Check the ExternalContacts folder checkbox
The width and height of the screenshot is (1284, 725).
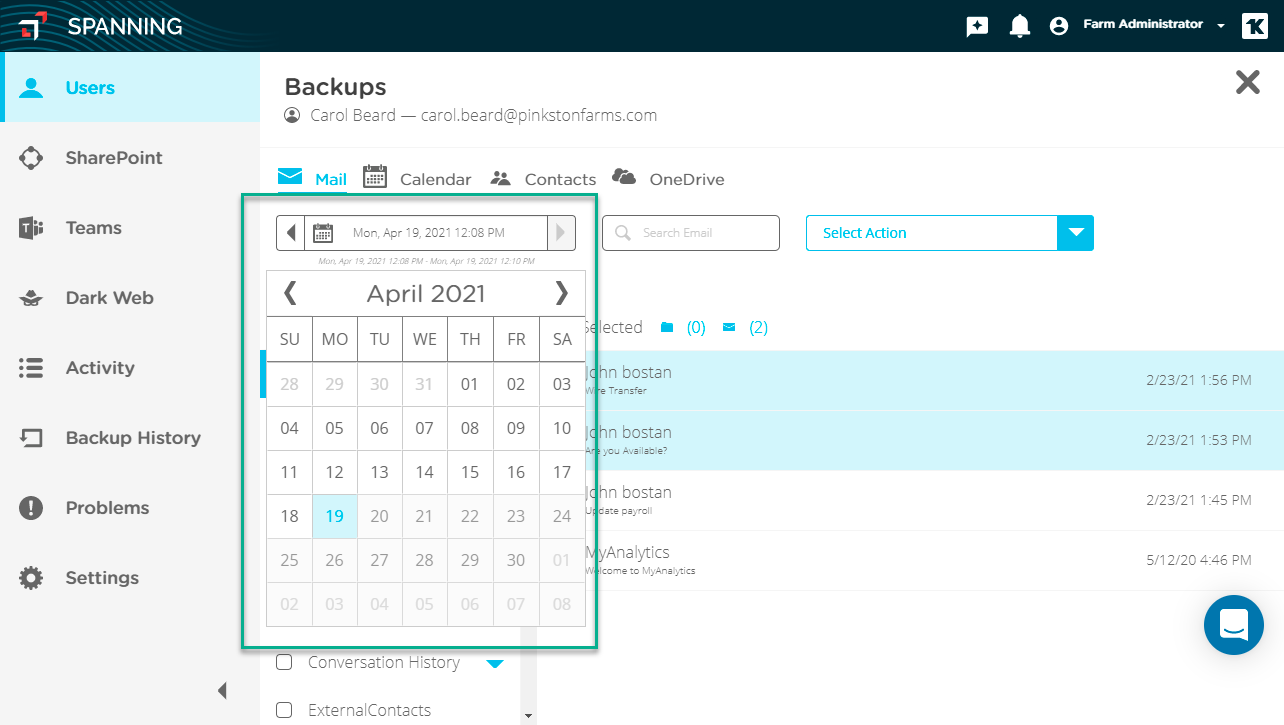284,710
